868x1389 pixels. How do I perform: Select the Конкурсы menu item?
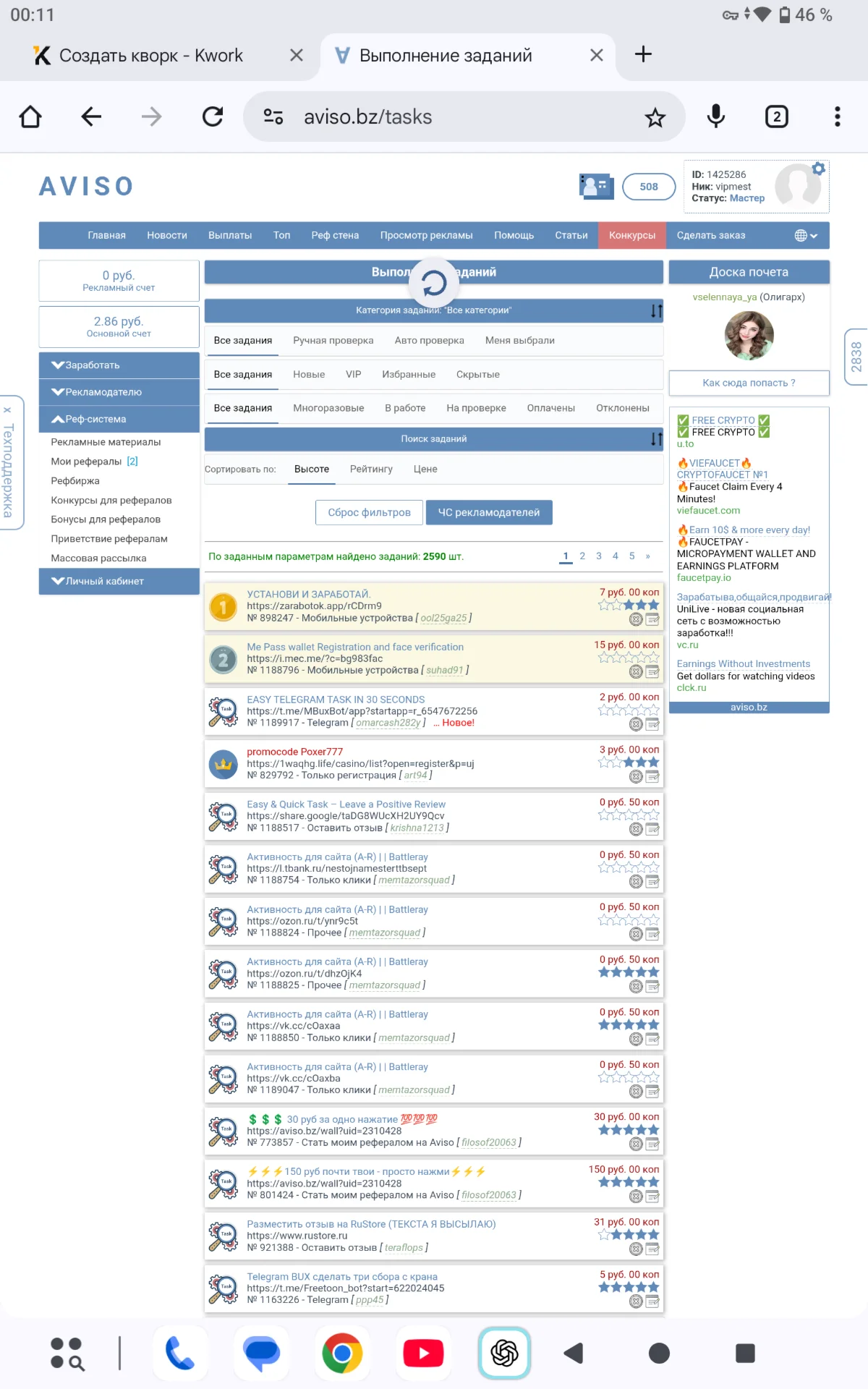click(x=632, y=235)
